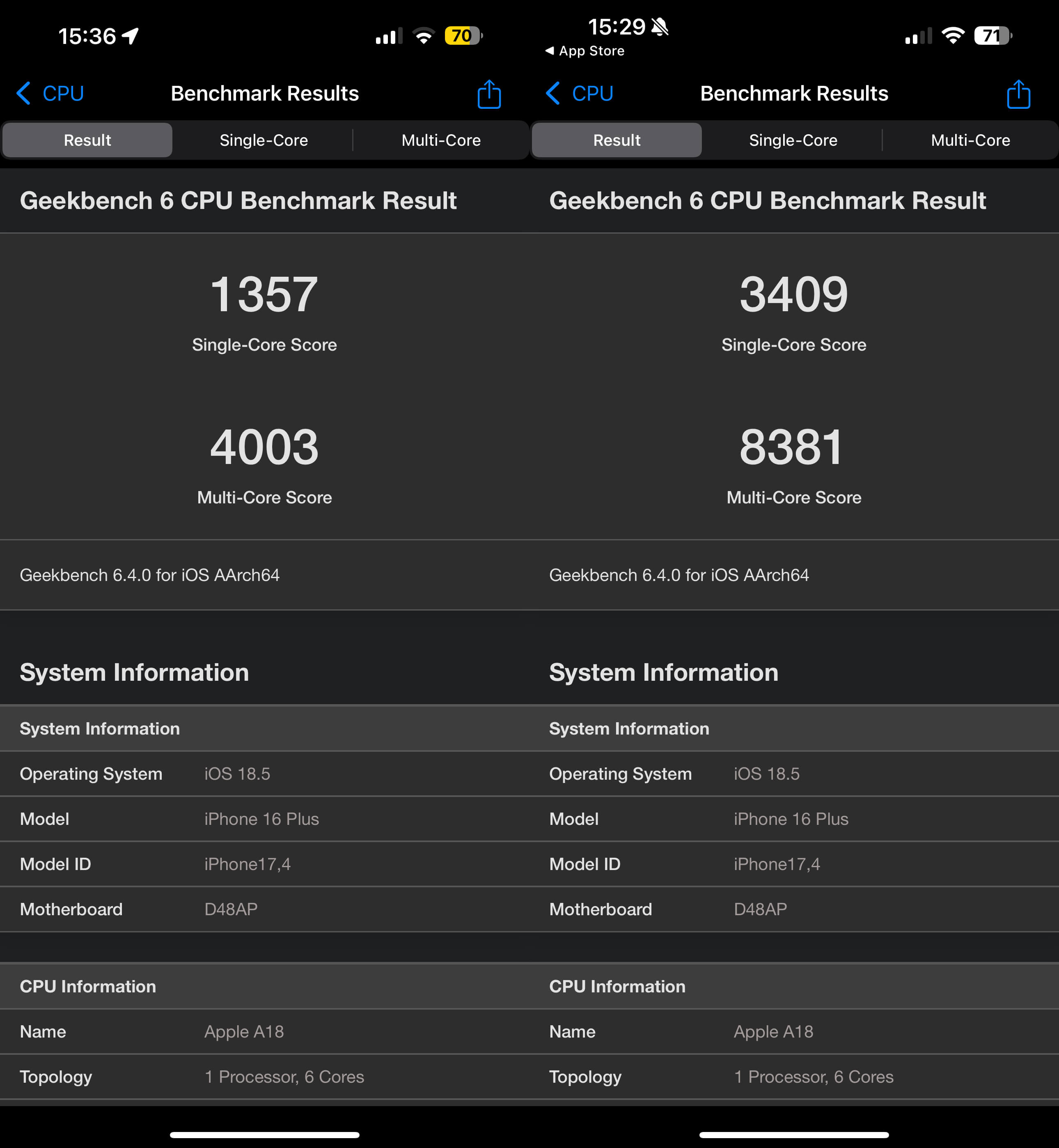Select multi-core score 4003
Image resolution: width=1059 pixels, height=1148 pixels.
264,447
